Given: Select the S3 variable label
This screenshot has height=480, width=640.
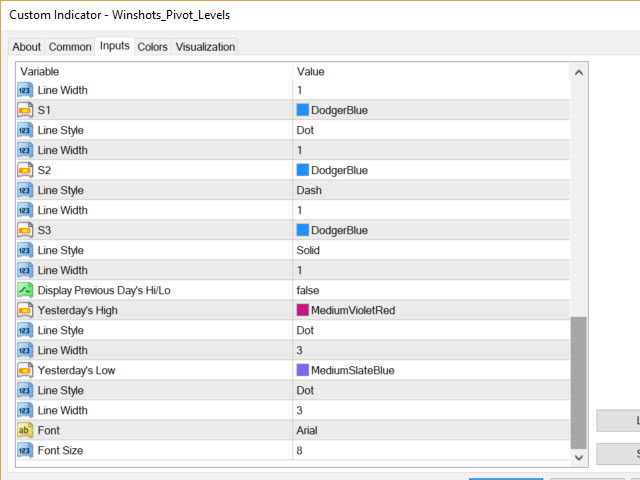Looking at the screenshot, I should (44, 230).
